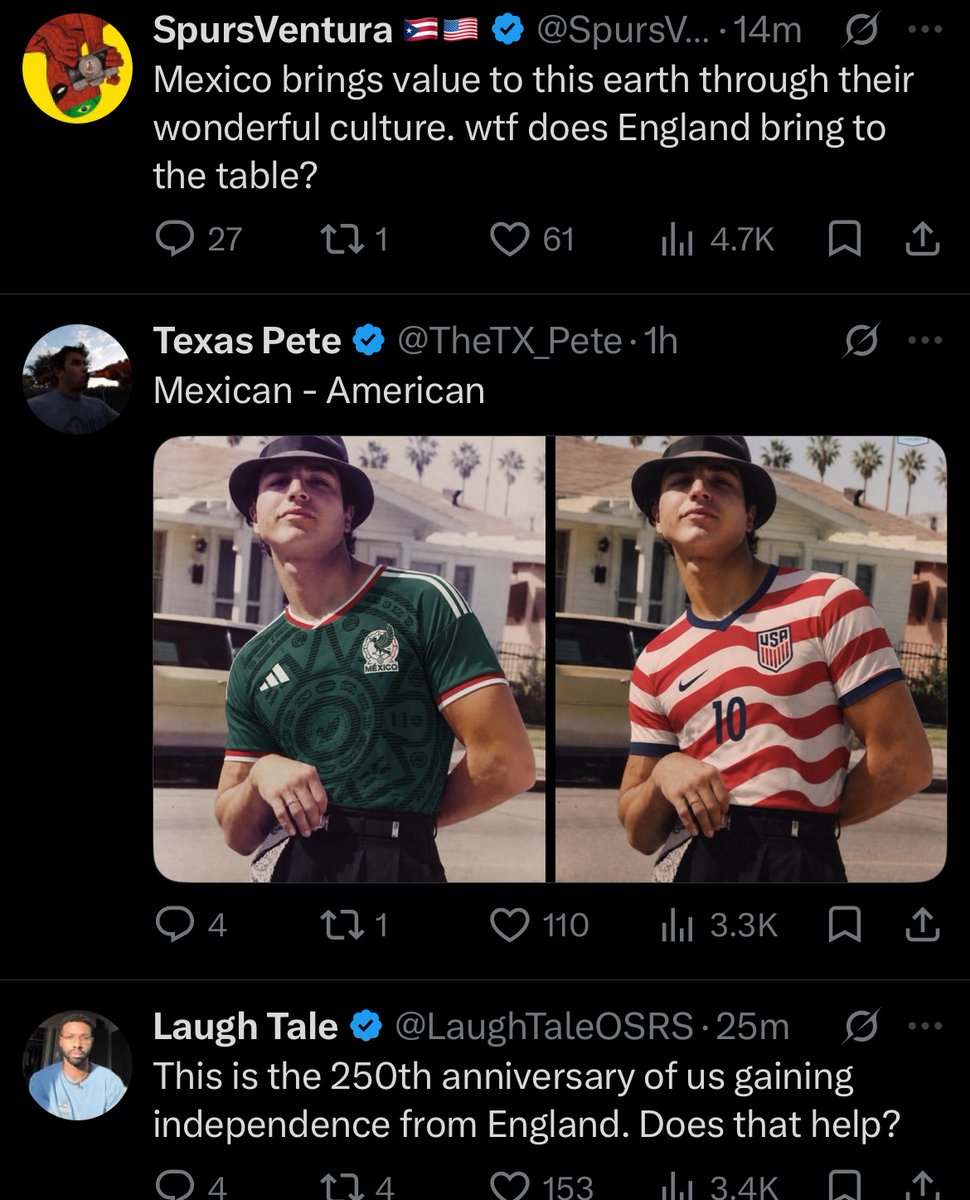Viewport: 970px width, 1200px height.
Task: Open more options on Texas Pete's tweet
Action: [x=924, y=342]
